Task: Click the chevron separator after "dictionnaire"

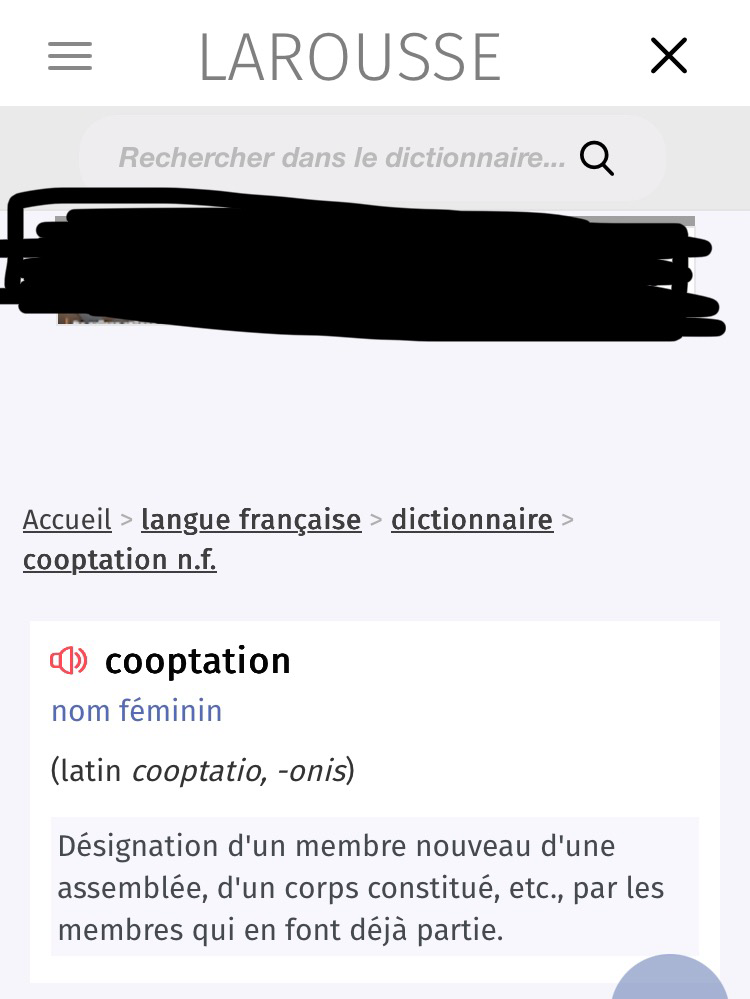Action: click(568, 520)
